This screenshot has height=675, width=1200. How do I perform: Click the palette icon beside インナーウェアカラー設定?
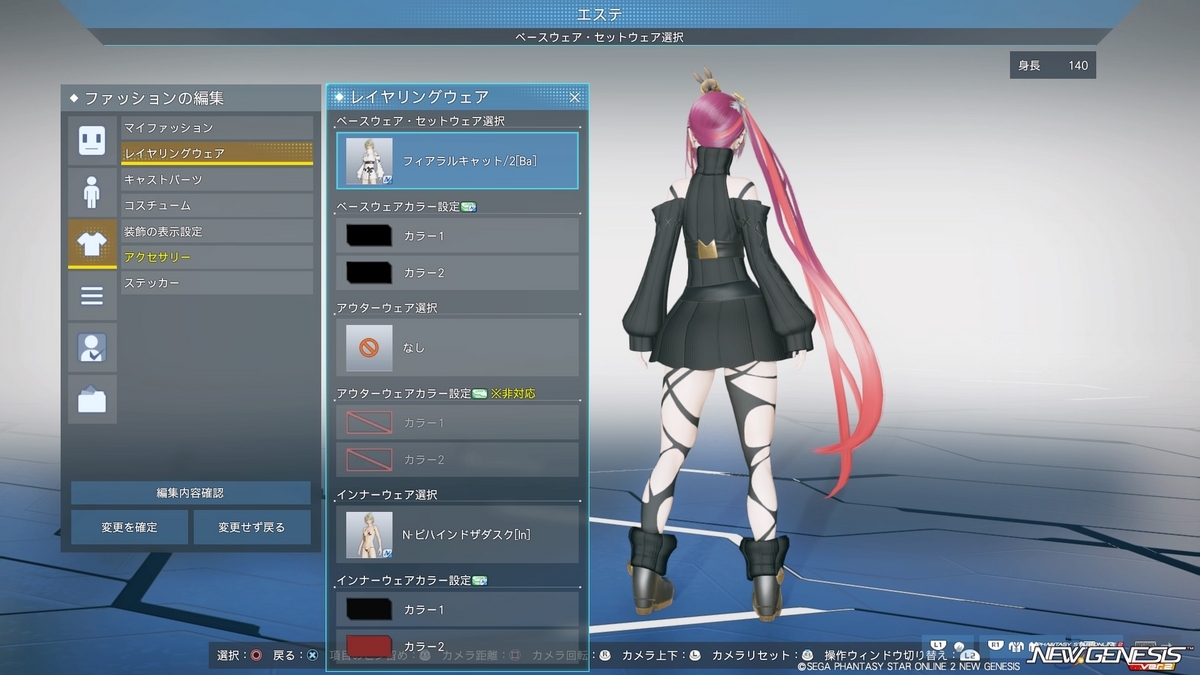coord(479,580)
